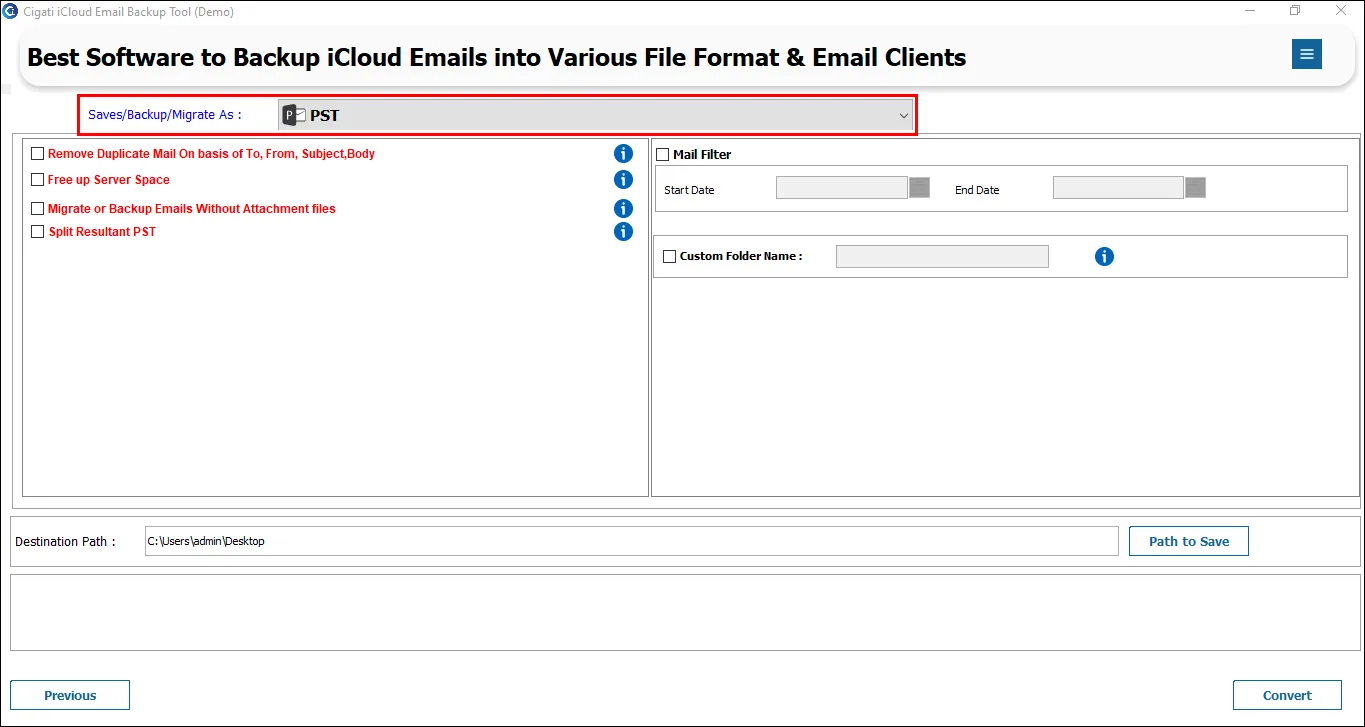The height and width of the screenshot is (727, 1365).
Task: Click the Path to Save button
Action: [1189, 541]
